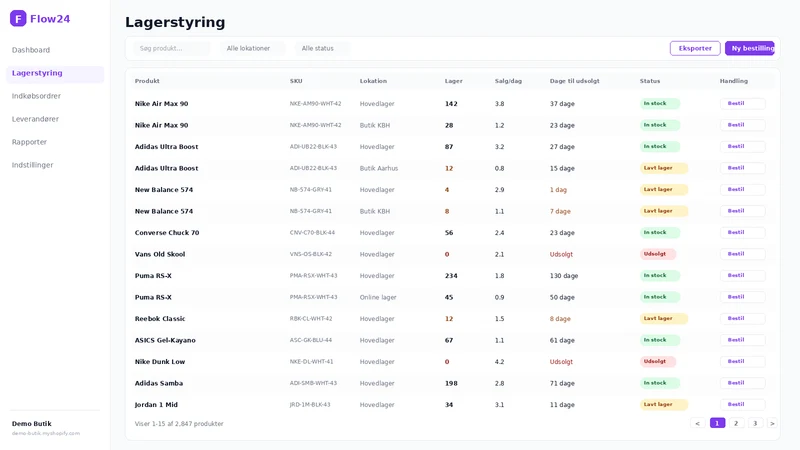The image size is (800, 450).
Task: Click Bestil for Nike Air Max 90 Butik KBH
Action: click(742, 125)
